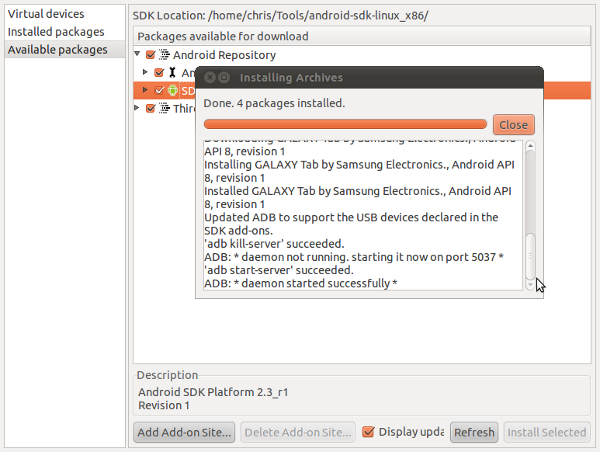
Task: Expand the highlighted SDK Platform row
Action: [146, 90]
